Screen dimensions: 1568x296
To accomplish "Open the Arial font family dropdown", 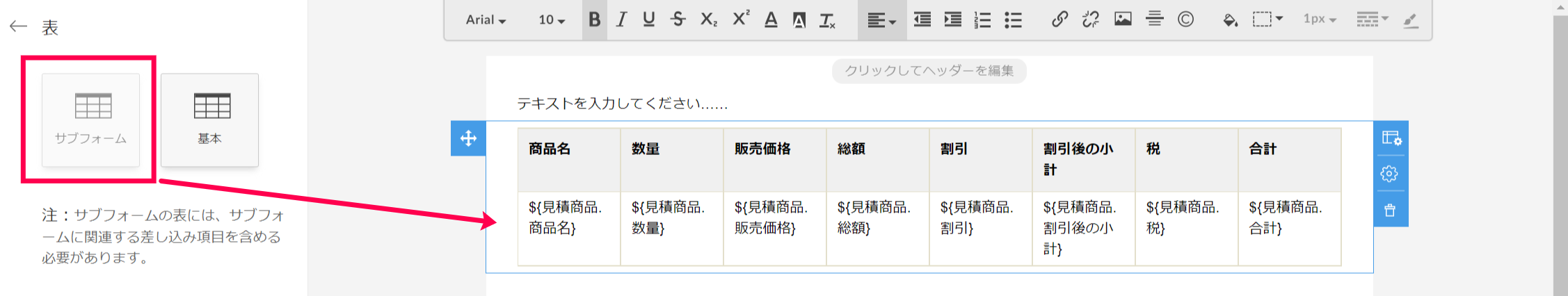I will [486, 20].
